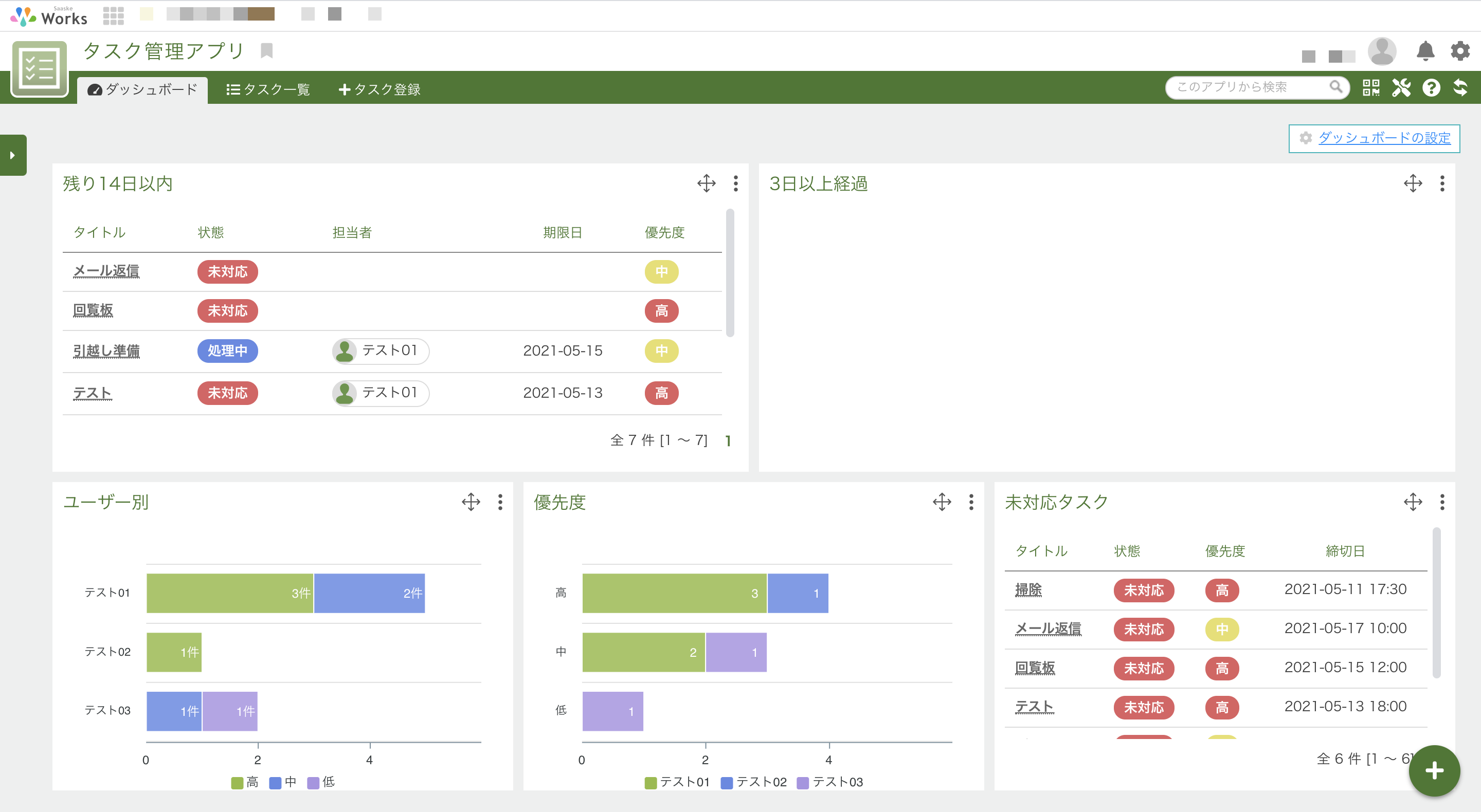
Task: Switch to the タスク一覧 tab
Action: pos(268,89)
